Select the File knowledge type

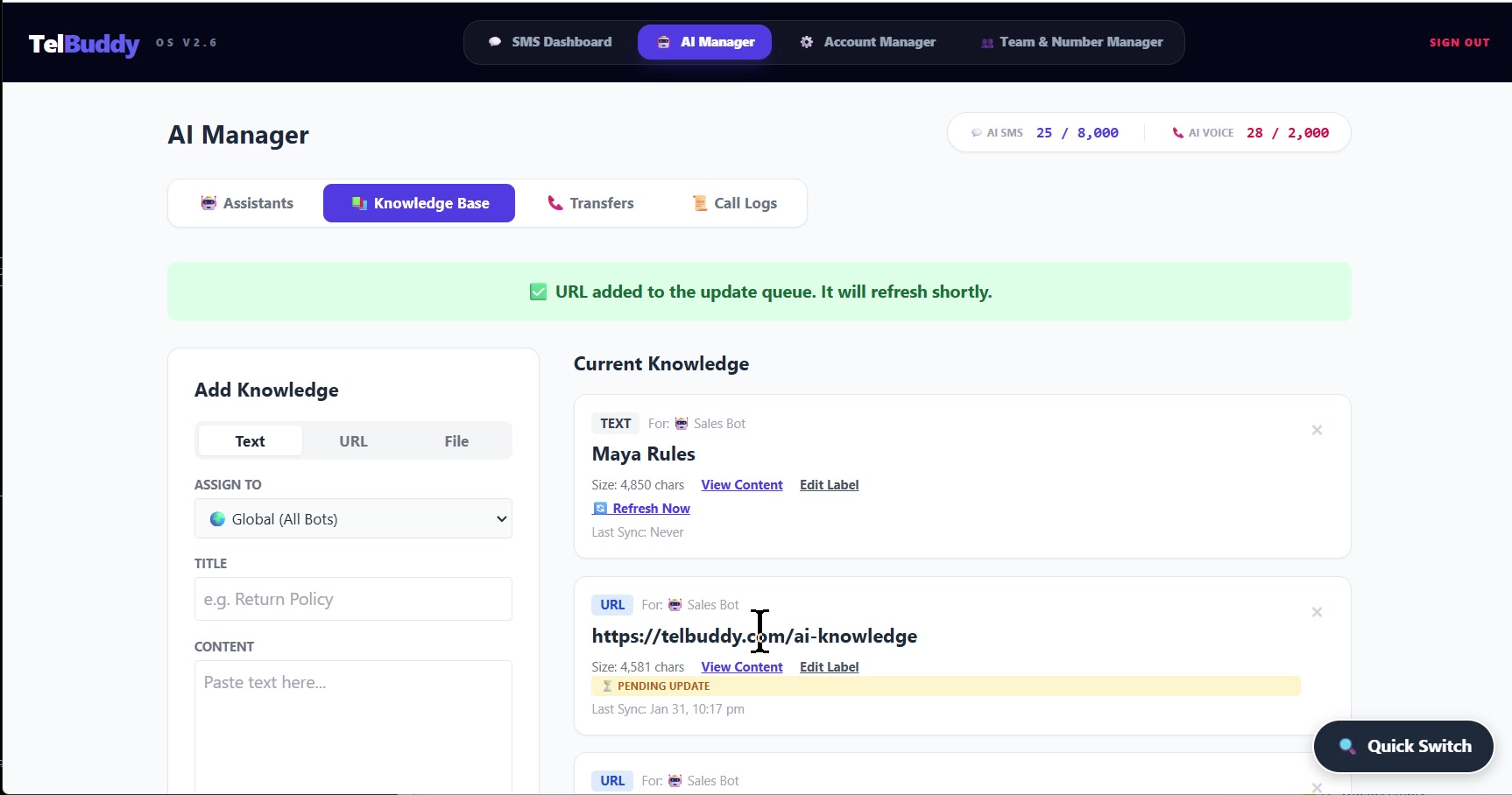[456, 441]
